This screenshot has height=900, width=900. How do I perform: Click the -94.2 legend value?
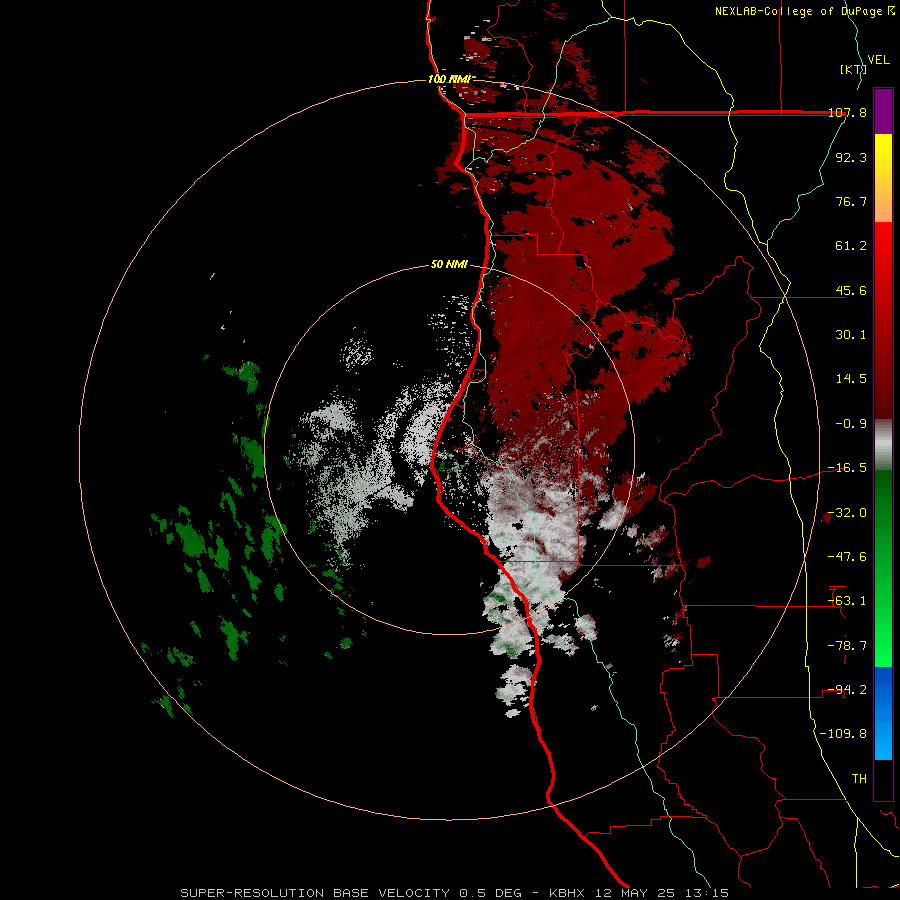(x=847, y=690)
